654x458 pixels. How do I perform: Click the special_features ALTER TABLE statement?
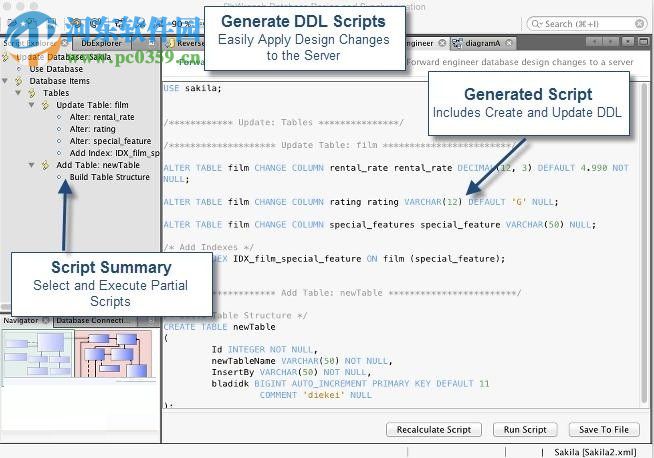380,224
